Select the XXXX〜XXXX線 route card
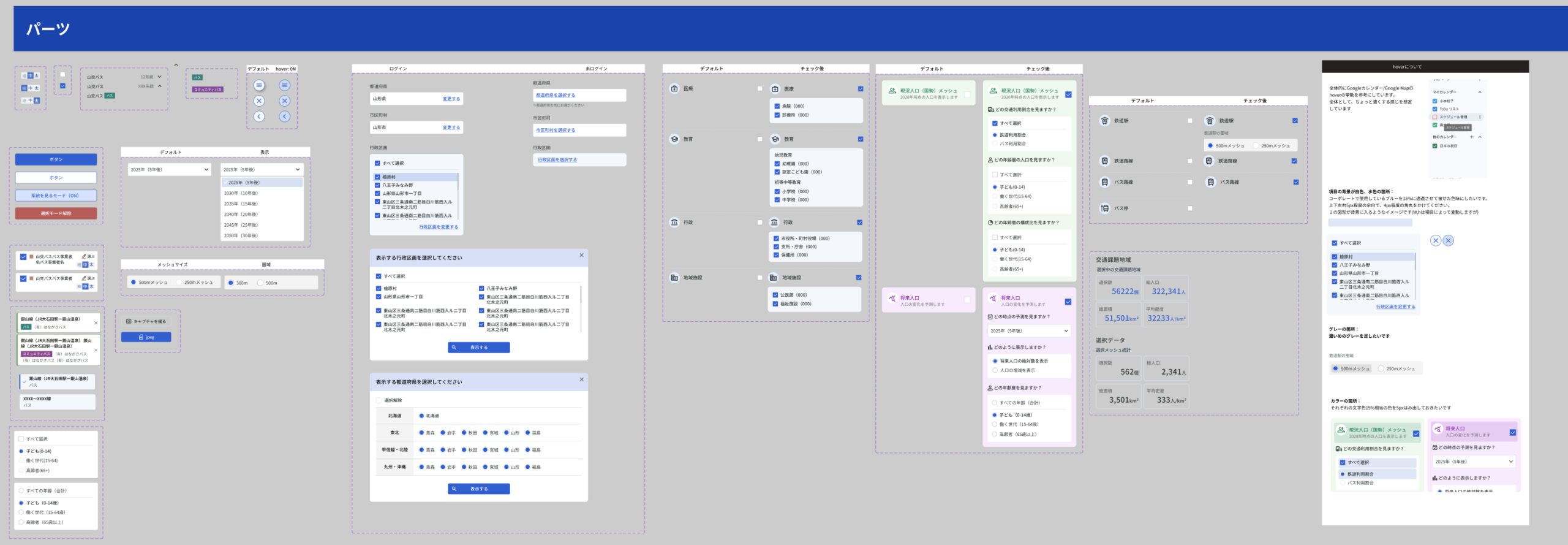This screenshot has width=1568, height=545. 57,402
